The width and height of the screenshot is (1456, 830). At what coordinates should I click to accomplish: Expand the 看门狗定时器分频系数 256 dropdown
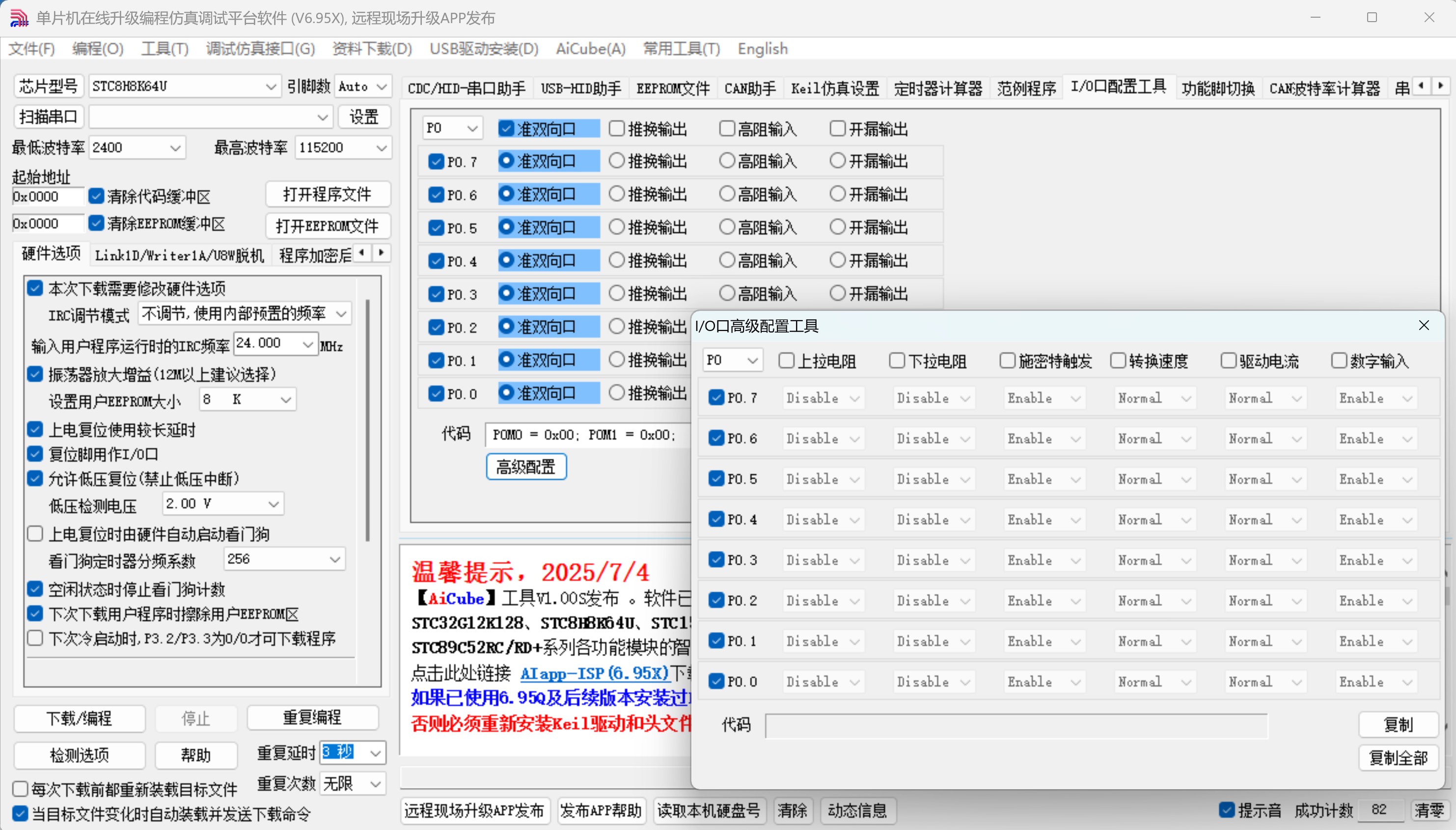pyautogui.click(x=334, y=559)
